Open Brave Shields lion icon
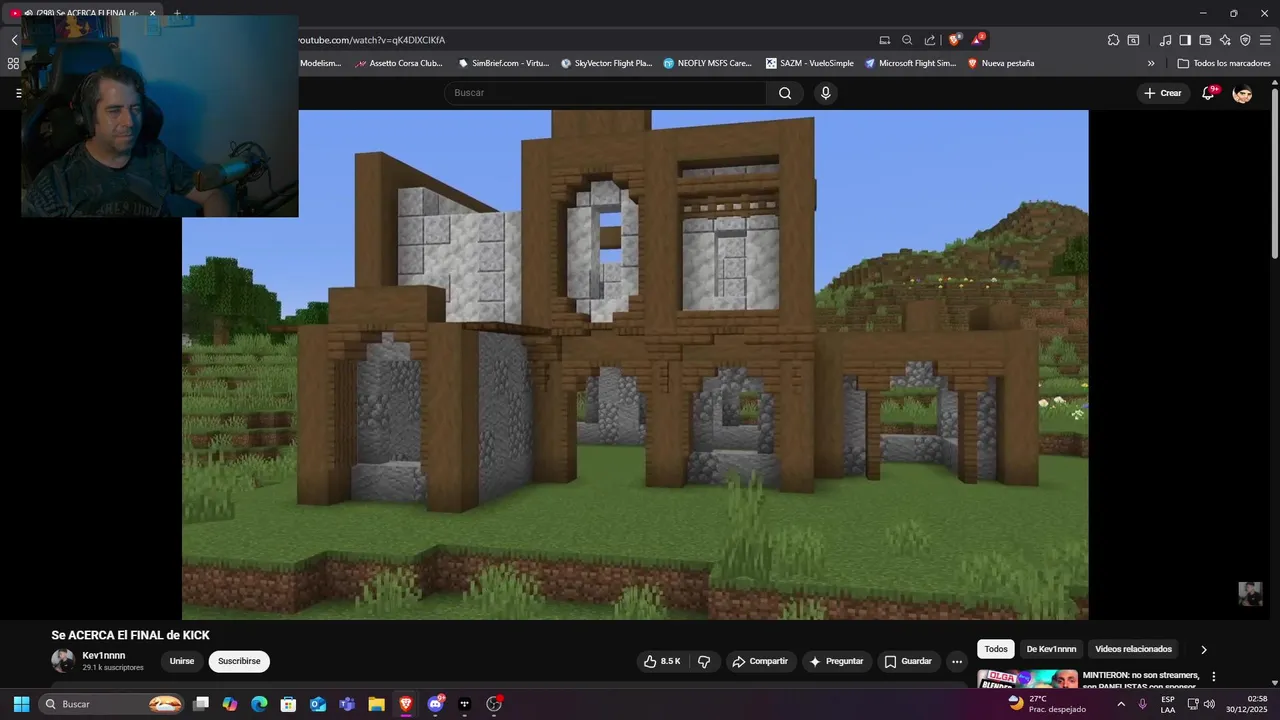The width and height of the screenshot is (1280, 720). (x=954, y=40)
